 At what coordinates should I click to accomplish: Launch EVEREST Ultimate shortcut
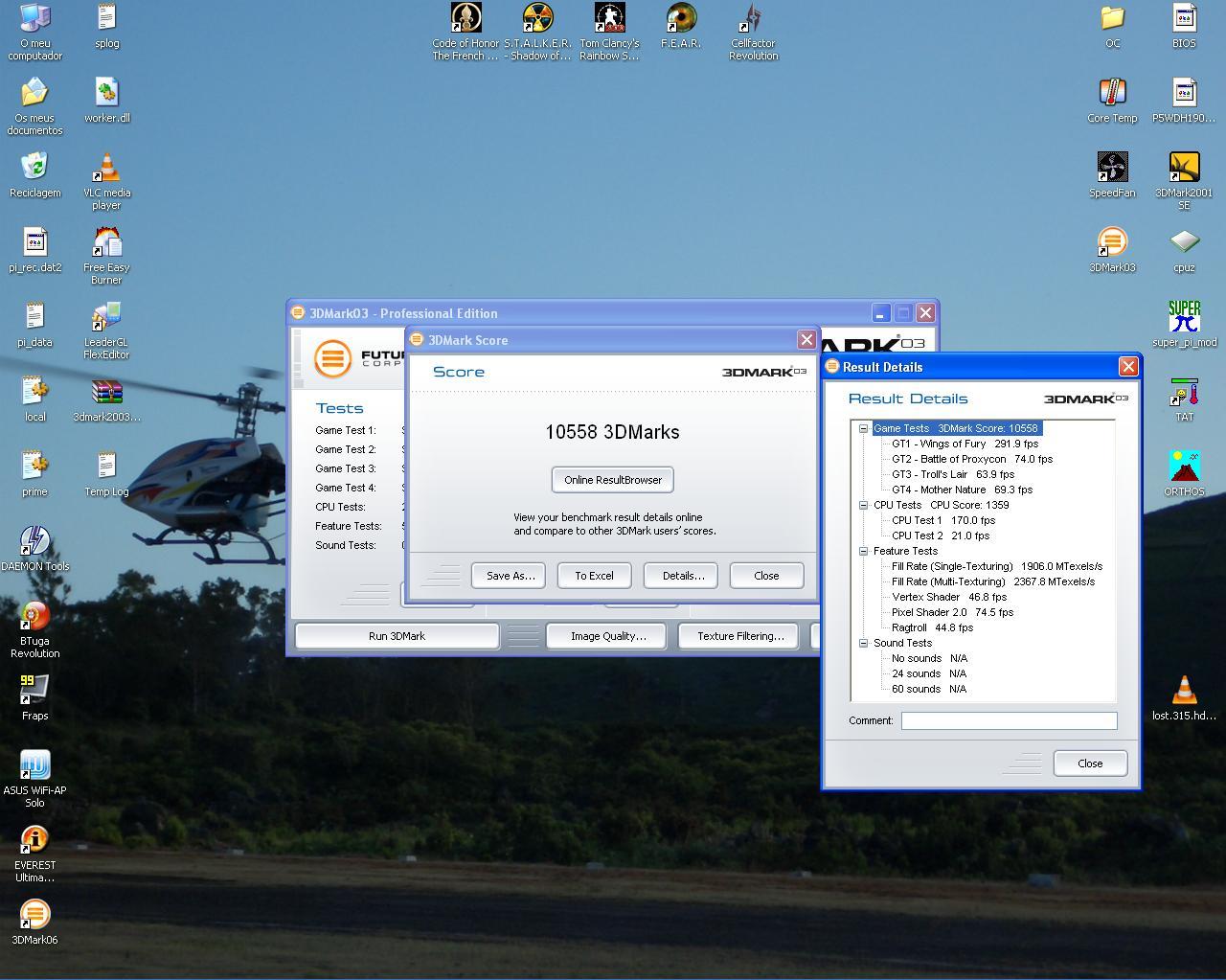click(x=34, y=839)
